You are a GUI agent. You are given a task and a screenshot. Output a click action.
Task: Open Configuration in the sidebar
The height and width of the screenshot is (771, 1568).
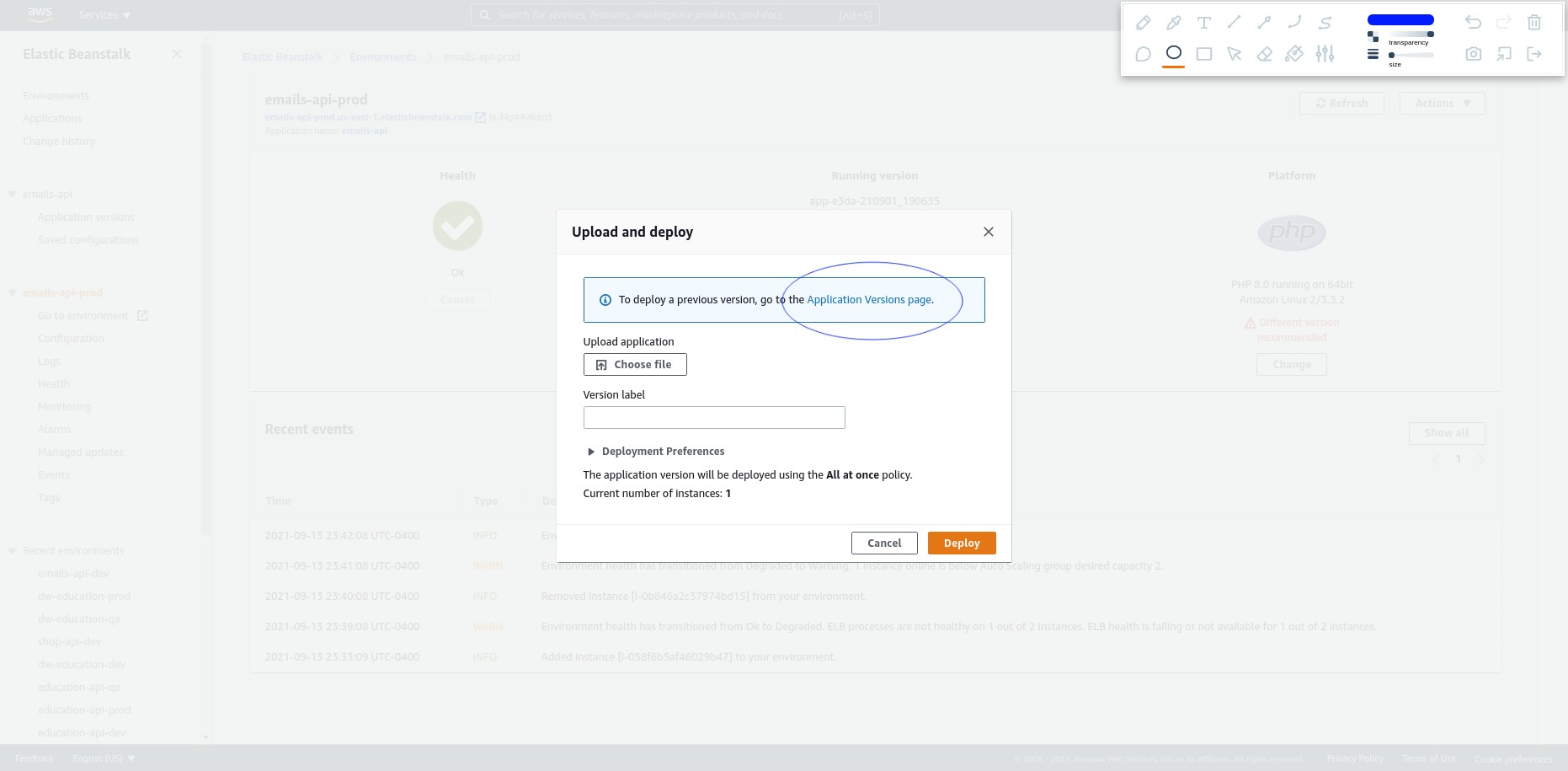(71, 339)
